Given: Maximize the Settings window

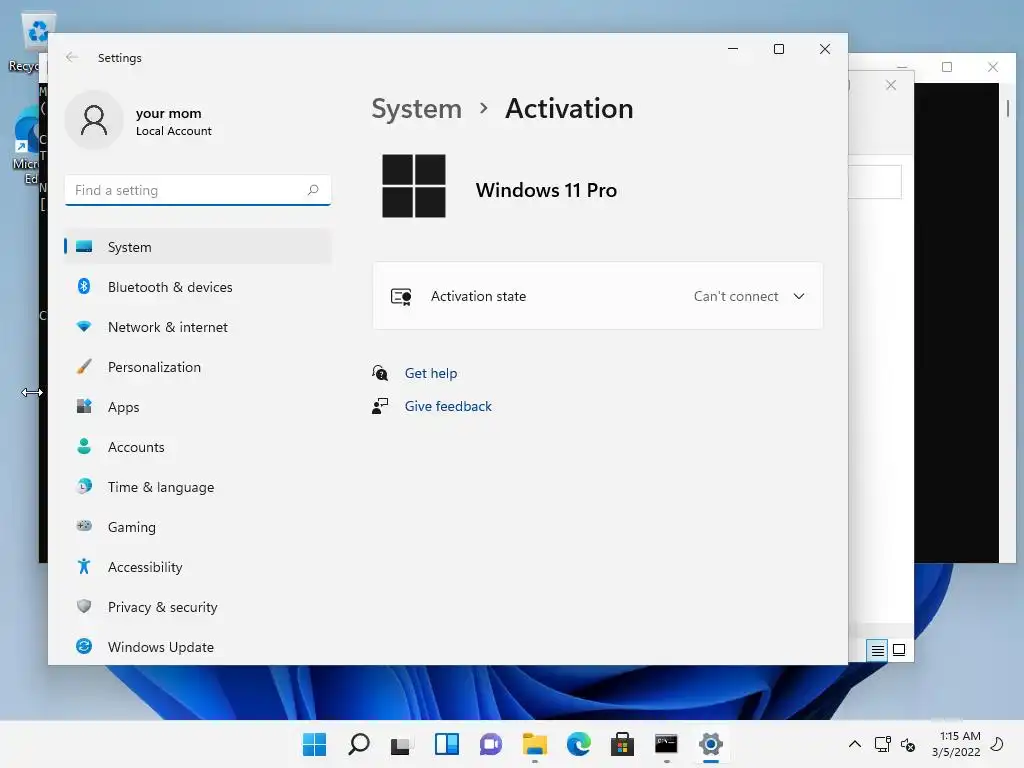Looking at the screenshot, I should click(778, 49).
